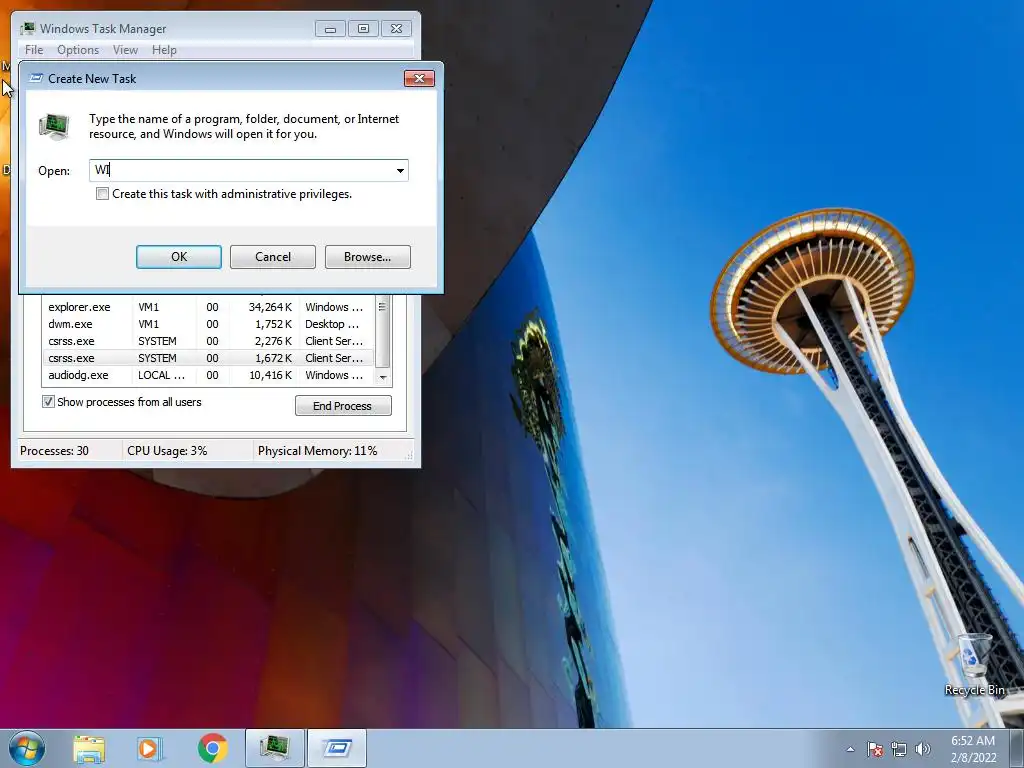Screen dimensions: 1024x768
Task: Click the Browse... button
Action: point(368,257)
